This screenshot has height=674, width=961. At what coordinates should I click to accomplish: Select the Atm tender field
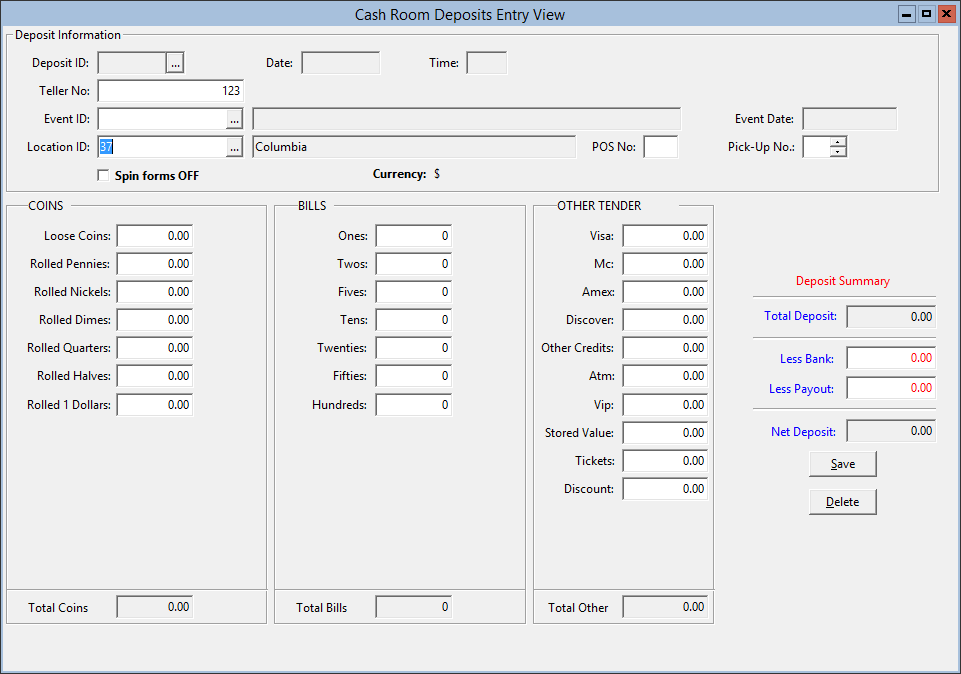coord(665,376)
